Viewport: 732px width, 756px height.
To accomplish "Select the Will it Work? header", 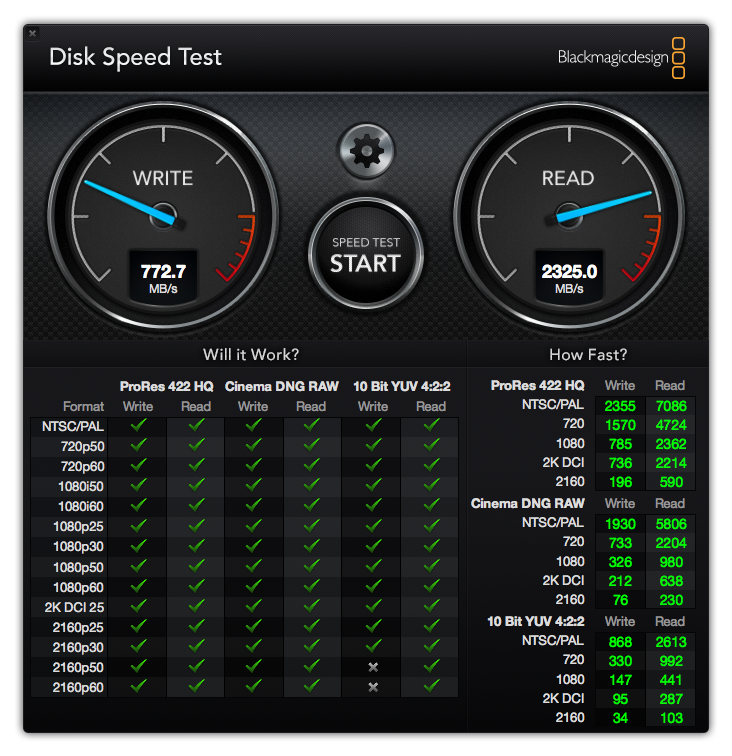I will click(251, 355).
